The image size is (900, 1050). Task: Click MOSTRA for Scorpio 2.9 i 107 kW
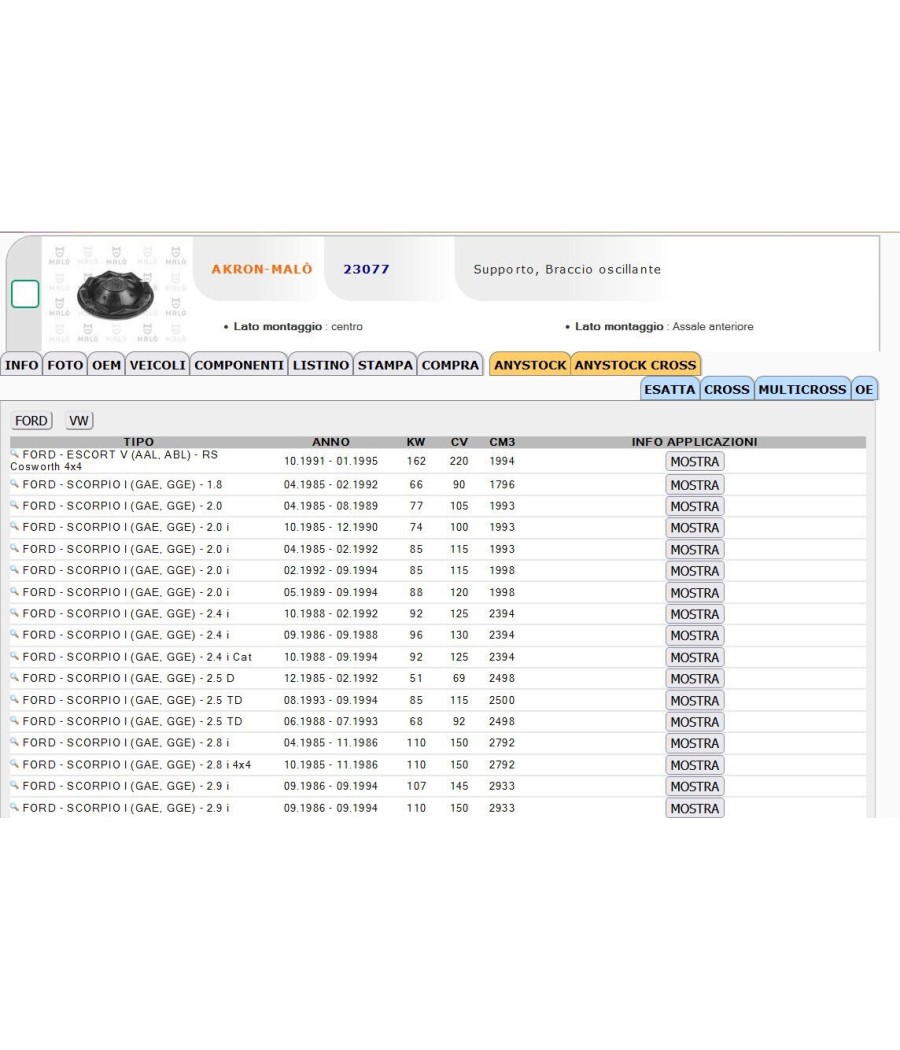(694, 786)
